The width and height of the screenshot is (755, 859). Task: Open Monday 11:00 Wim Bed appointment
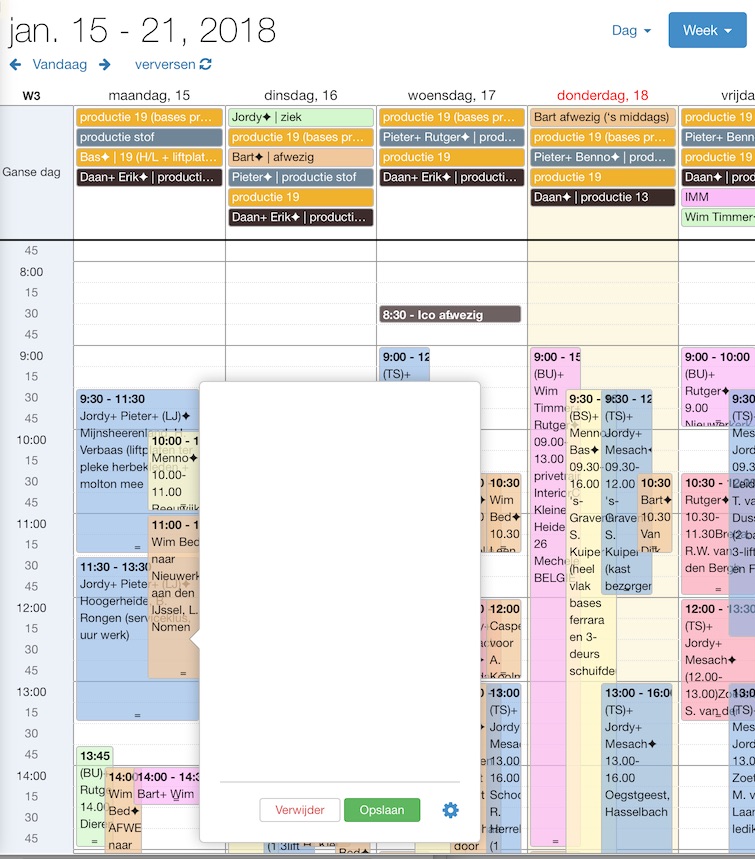tap(174, 597)
